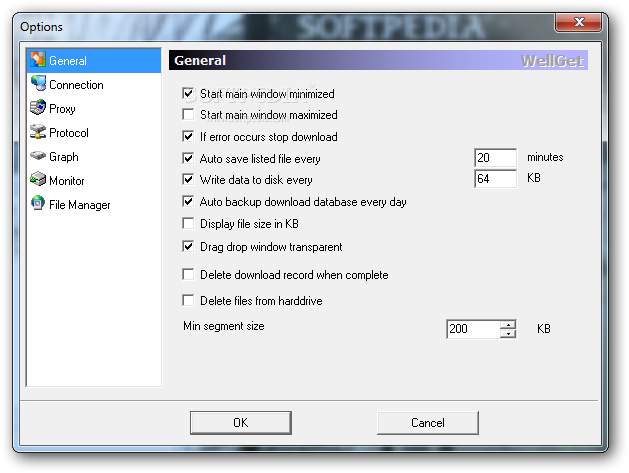This screenshot has width=629, height=473.
Task: Uncheck Start main window minimized
Action: pos(188,93)
